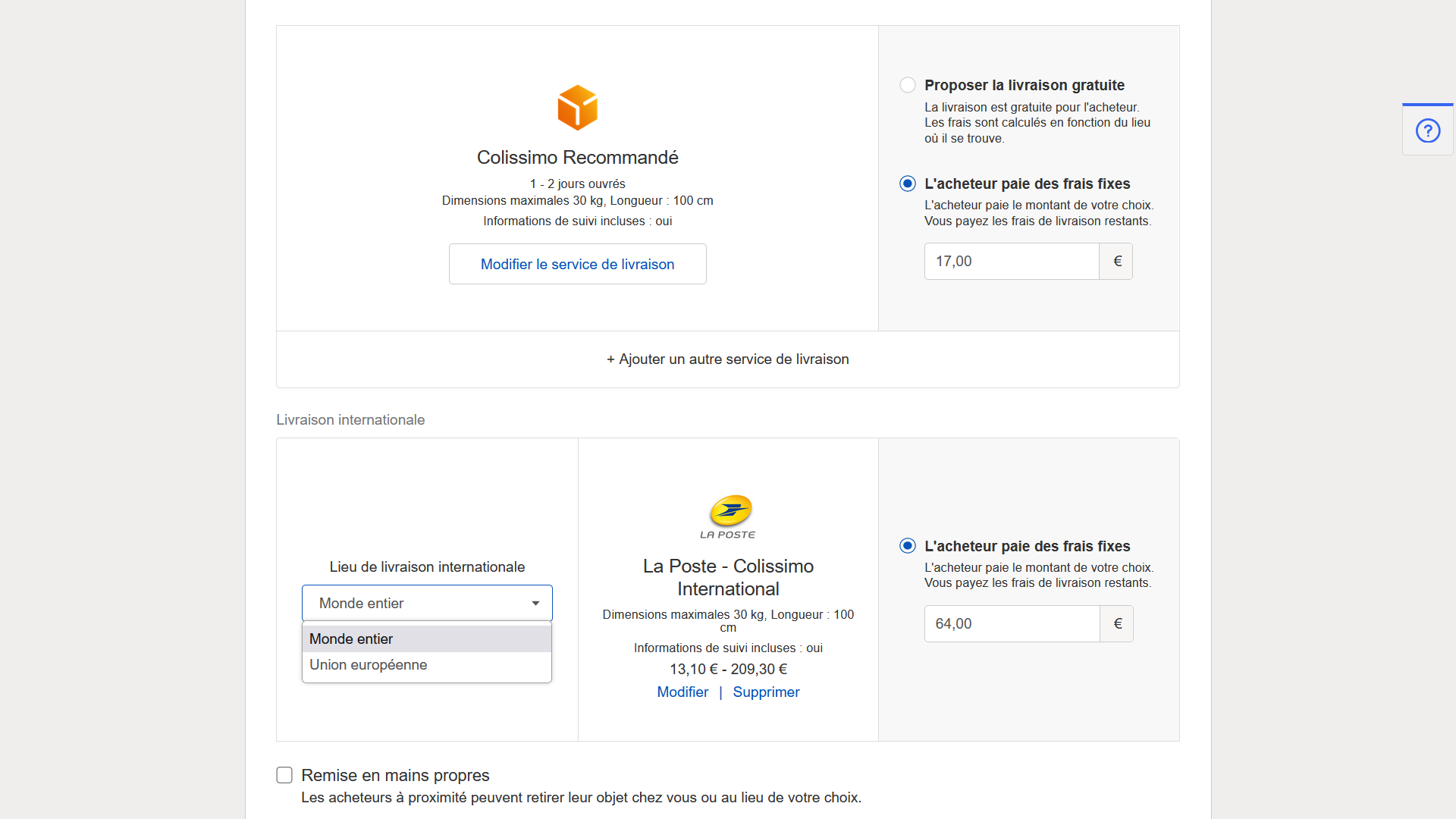Select domestic L'acheteur paie des frais fixes
The image size is (1456, 819).
[x=908, y=184]
